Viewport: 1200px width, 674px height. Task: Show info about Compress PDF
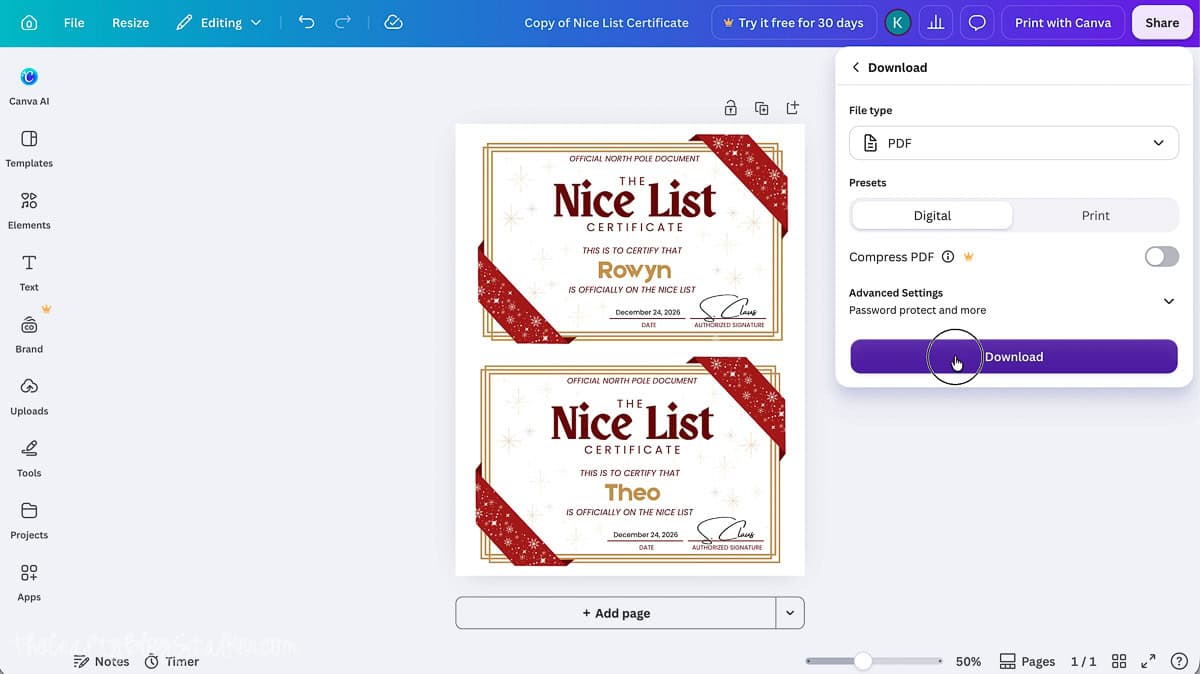coord(948,257)
